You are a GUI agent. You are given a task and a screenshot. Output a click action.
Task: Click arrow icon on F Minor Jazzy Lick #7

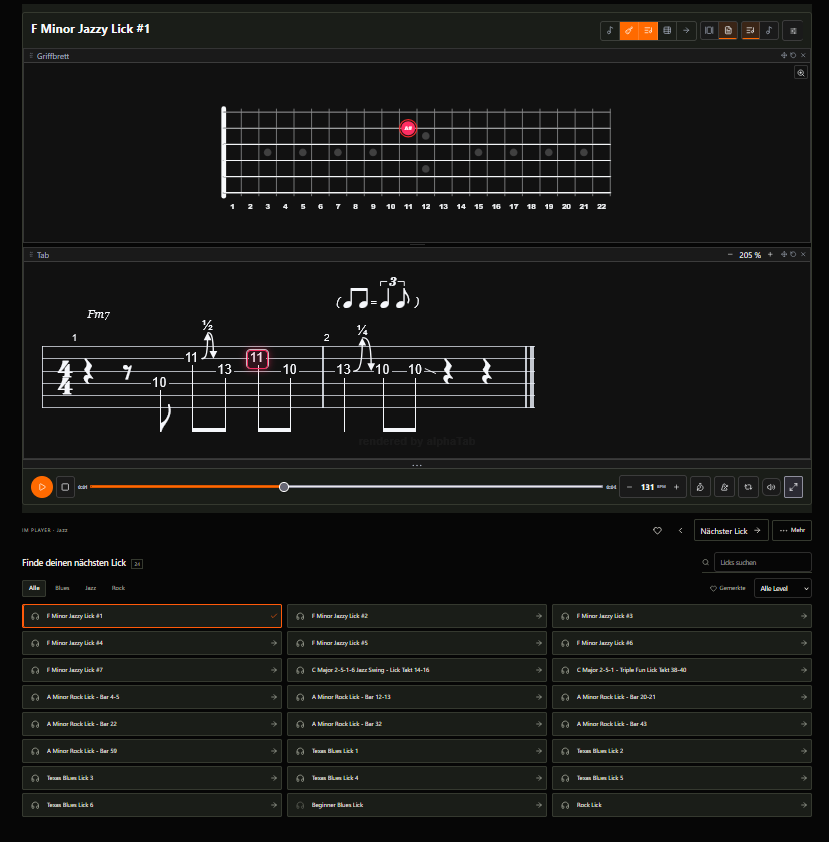point(274,670)
